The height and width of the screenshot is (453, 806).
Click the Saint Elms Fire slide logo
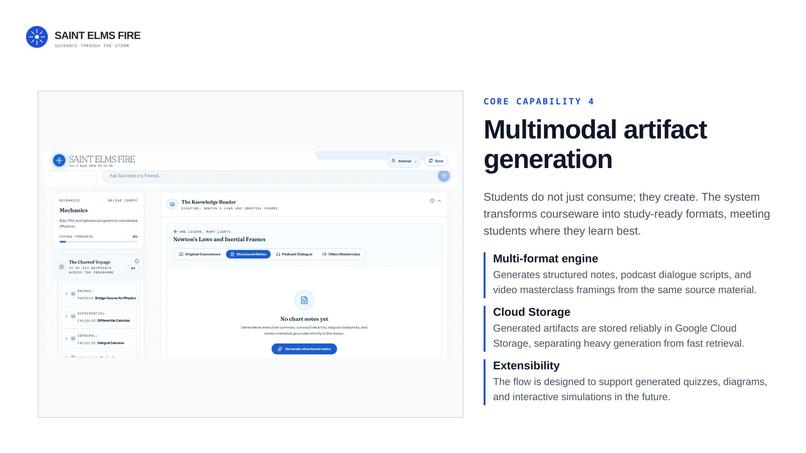[x=36, y=37]
